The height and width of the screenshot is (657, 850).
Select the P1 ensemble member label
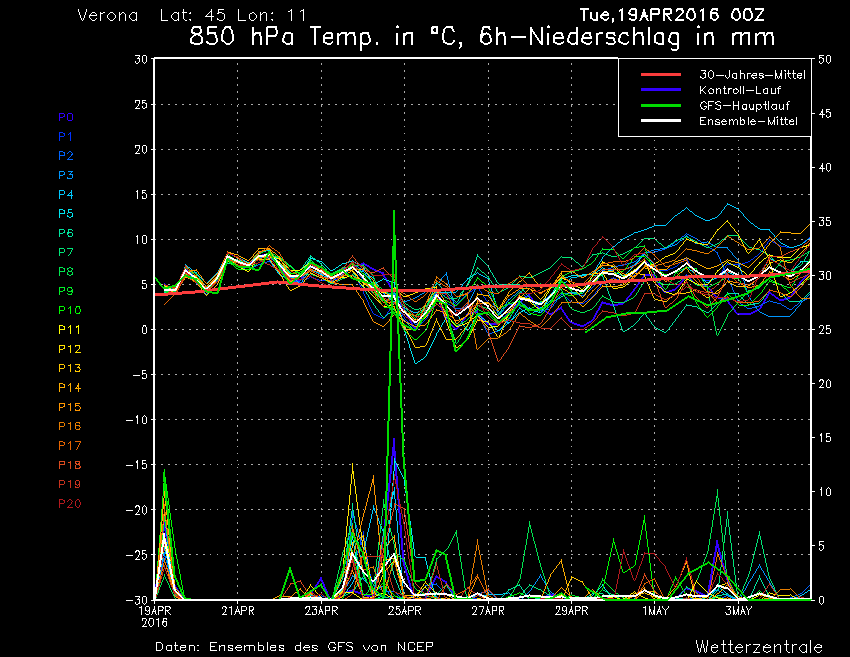tap(66, 137)
